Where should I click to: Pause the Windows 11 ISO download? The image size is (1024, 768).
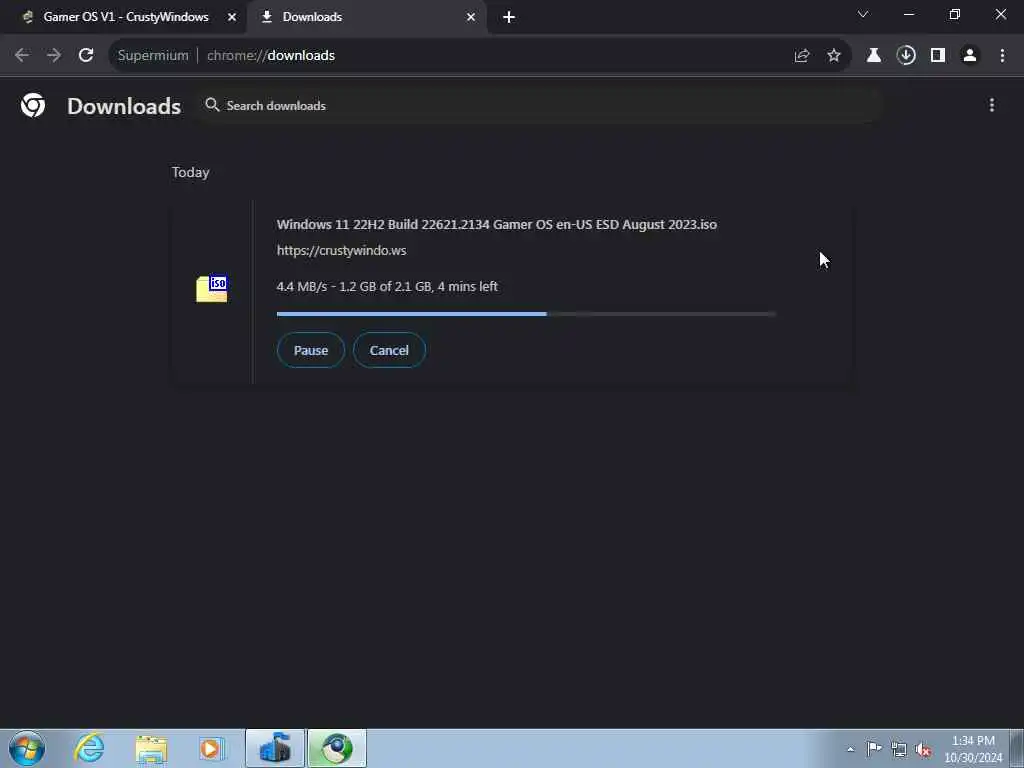(x=311, y=350)
